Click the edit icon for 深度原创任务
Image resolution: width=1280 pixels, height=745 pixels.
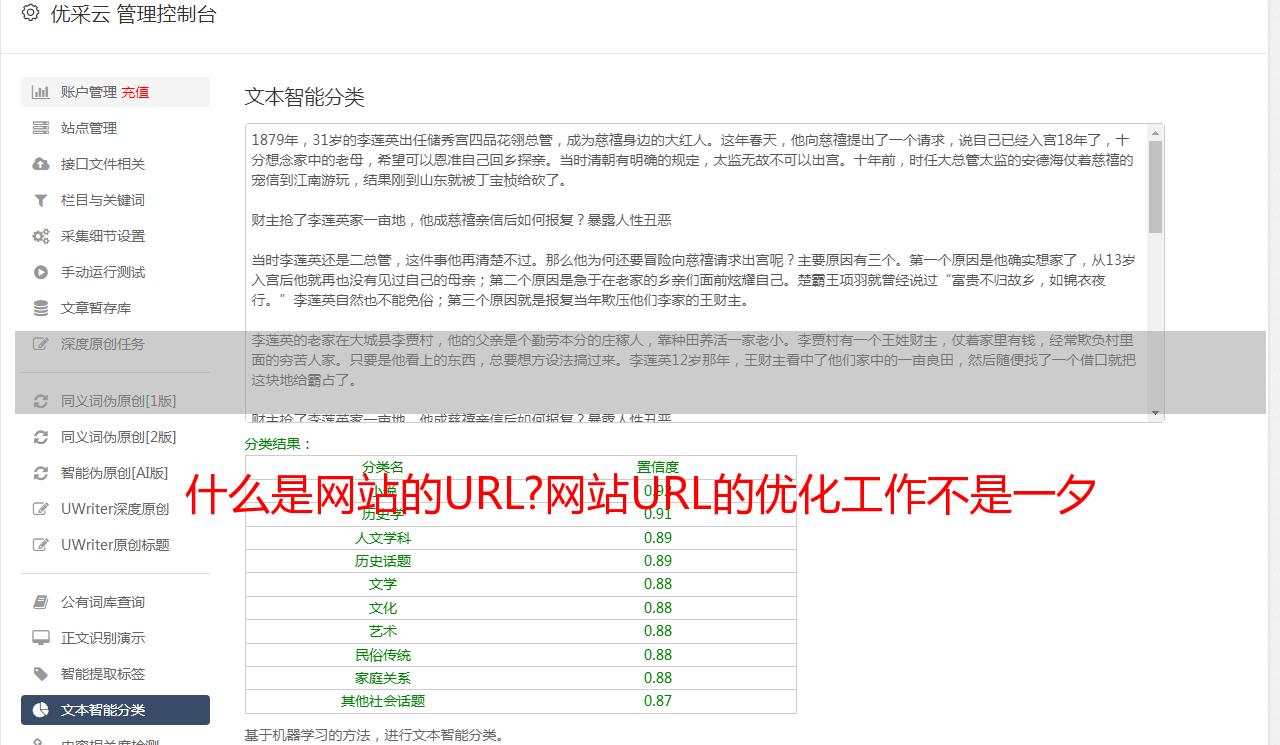(41, 344)
